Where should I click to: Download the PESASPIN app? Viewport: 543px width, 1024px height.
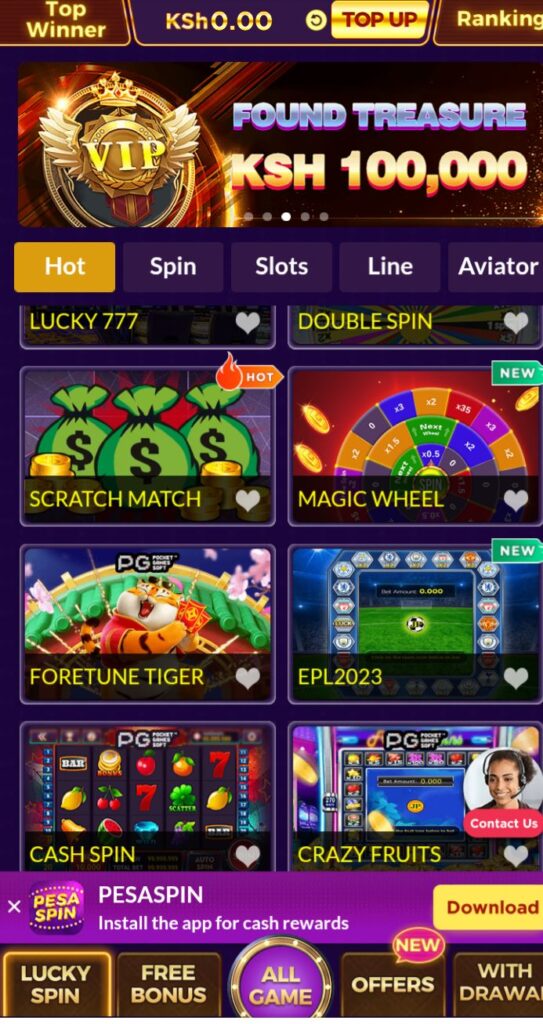491,907
